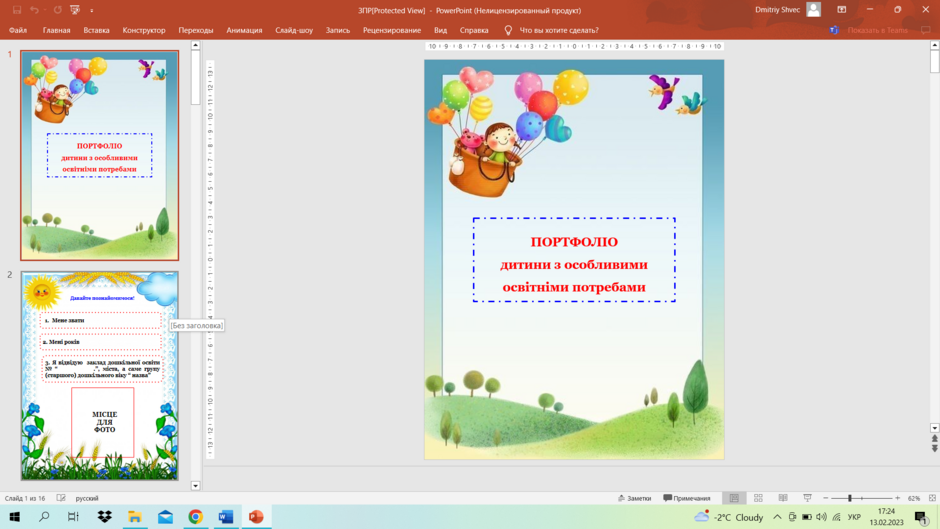Switch to the Вставка ribbon tab
Viewport: 940px width, 529px height.
97,30
